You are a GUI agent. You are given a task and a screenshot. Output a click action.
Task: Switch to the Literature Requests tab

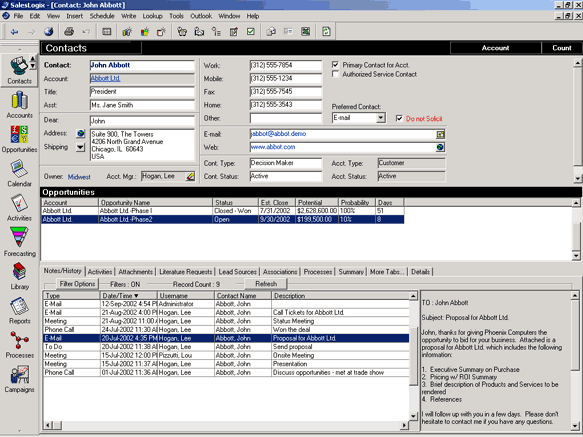point(186,272)
